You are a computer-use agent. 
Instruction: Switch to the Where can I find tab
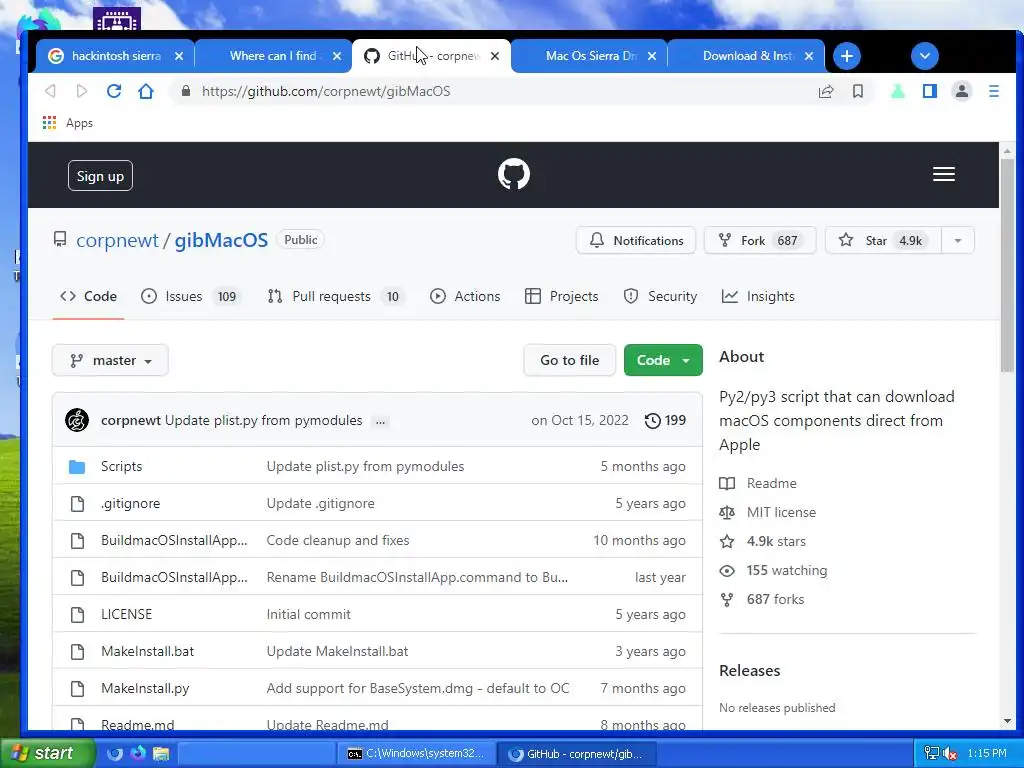(x=274, y=56)
